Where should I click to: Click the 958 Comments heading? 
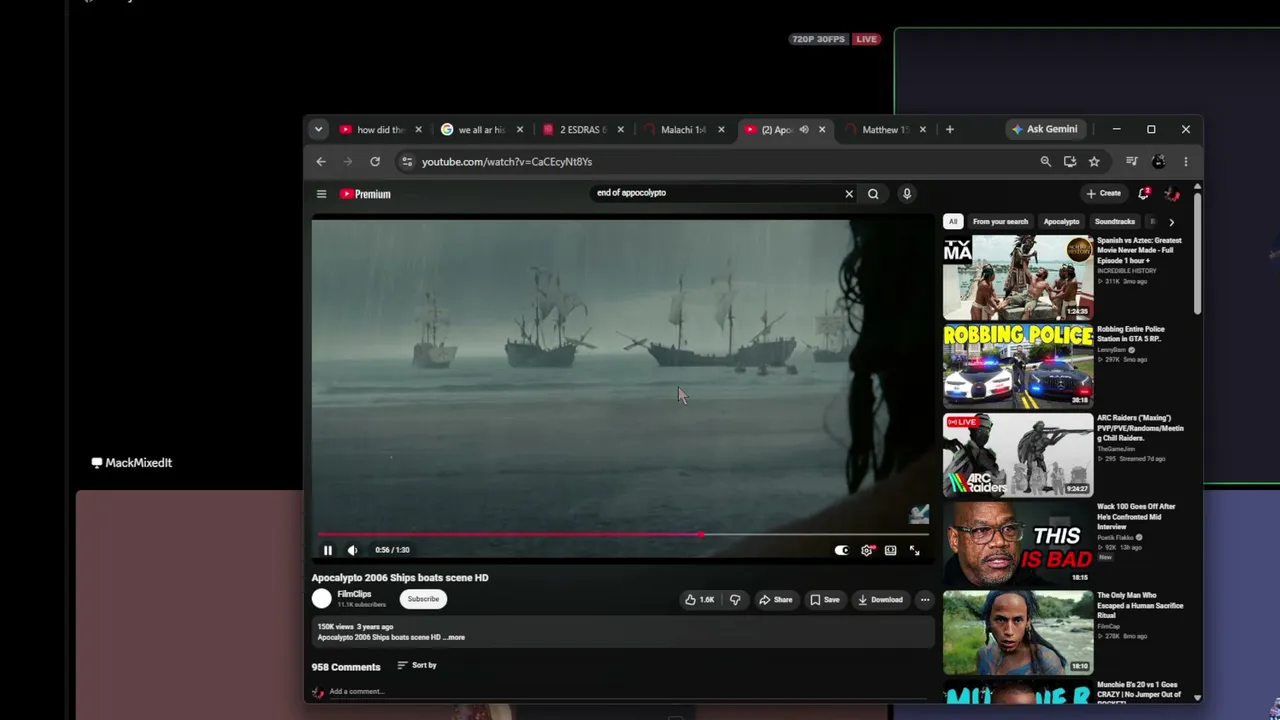[x=346, y=667]
